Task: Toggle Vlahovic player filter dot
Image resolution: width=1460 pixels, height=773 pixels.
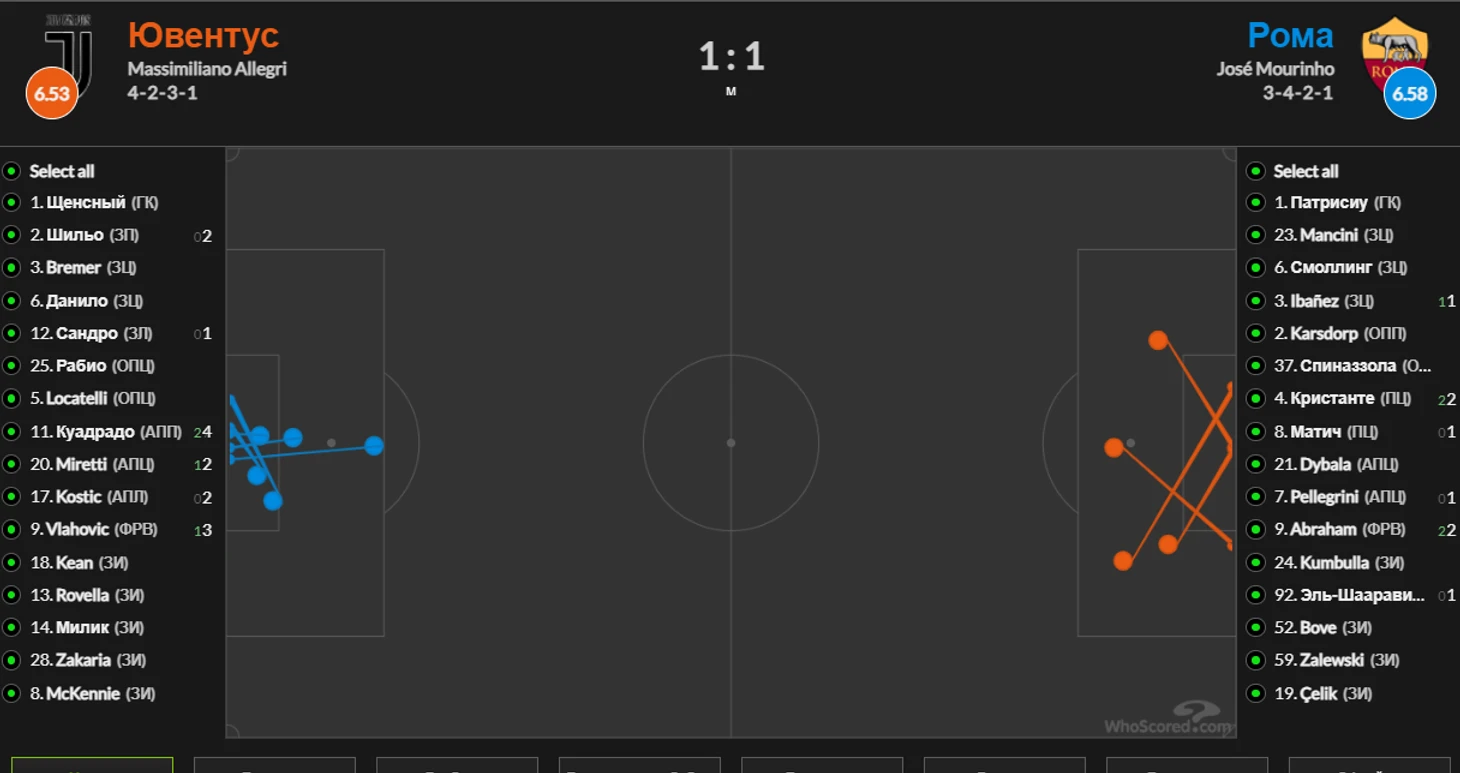Action: click(12, 529)
